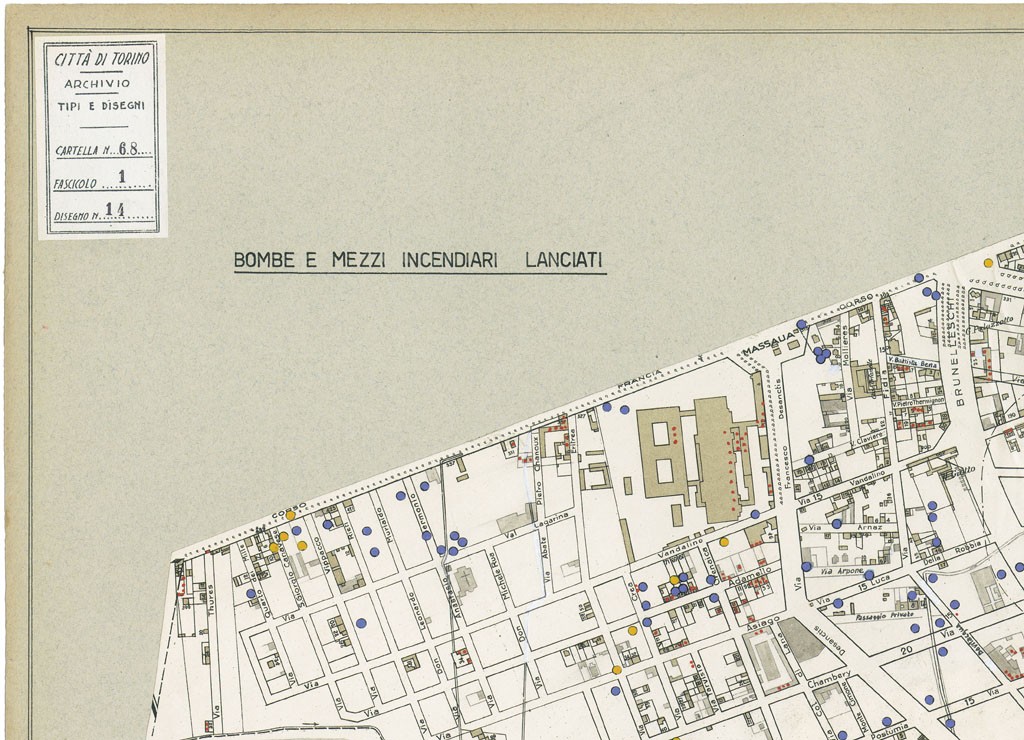This screenshot has width=1024, height=740.
Task: Click the 'CARTELLA N. 68' line
Action: 103,150
